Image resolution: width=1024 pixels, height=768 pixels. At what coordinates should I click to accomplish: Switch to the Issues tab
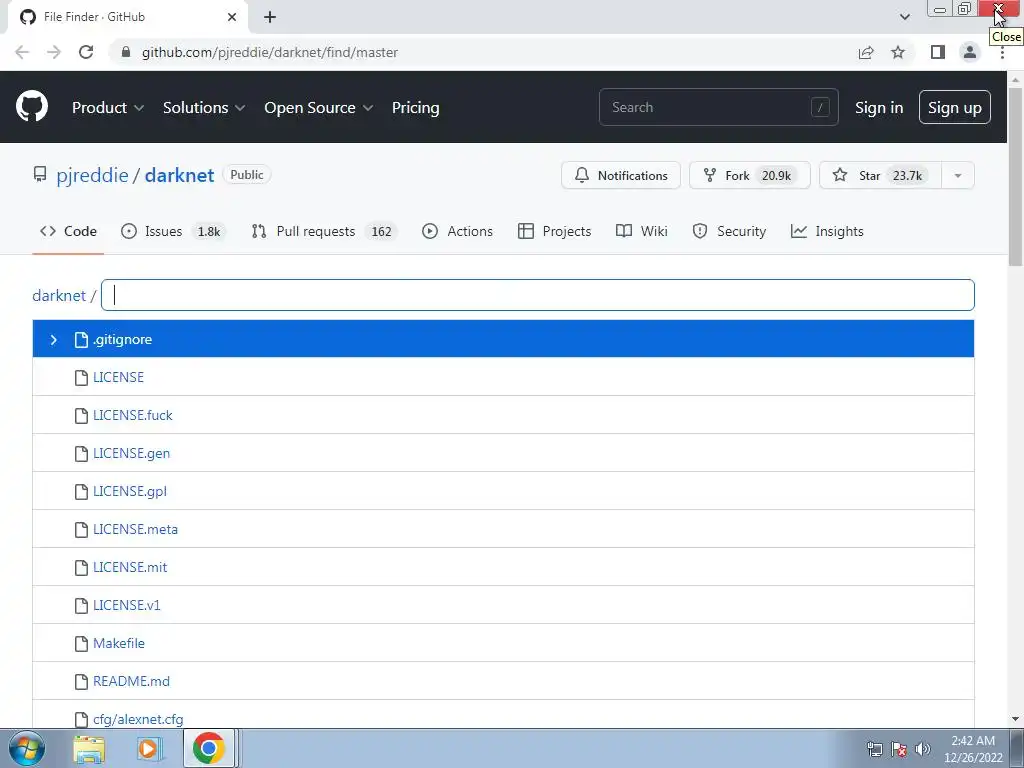173,231
